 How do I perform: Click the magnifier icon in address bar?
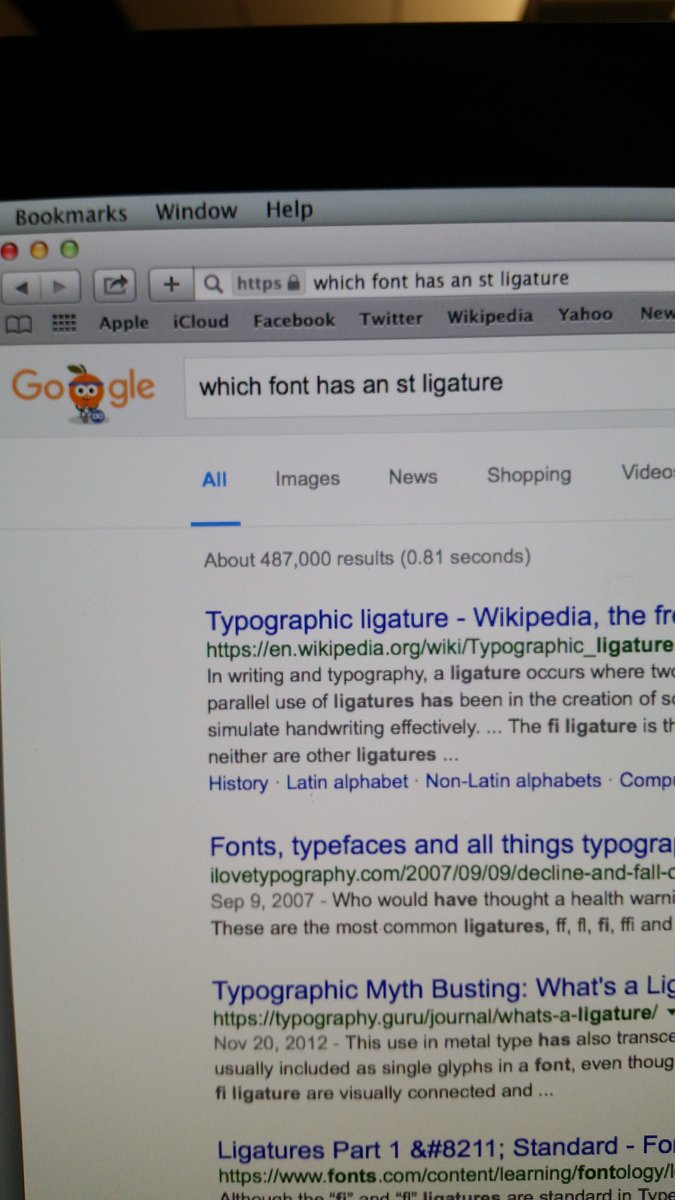coord(212,284)
